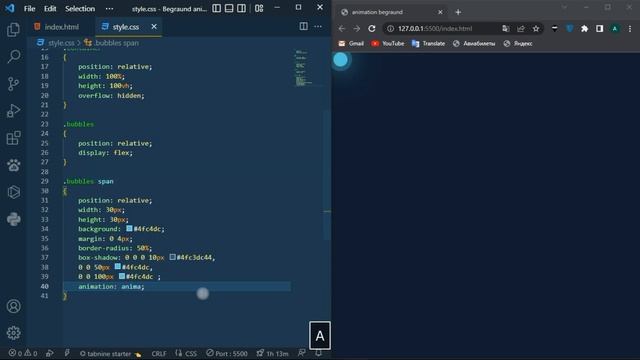Reload the browser page

(372, 29)
